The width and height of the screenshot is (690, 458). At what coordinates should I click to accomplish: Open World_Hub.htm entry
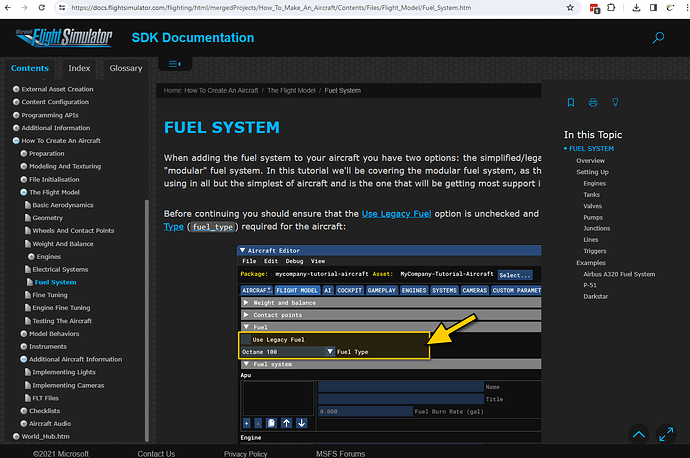tap(45, 436)
